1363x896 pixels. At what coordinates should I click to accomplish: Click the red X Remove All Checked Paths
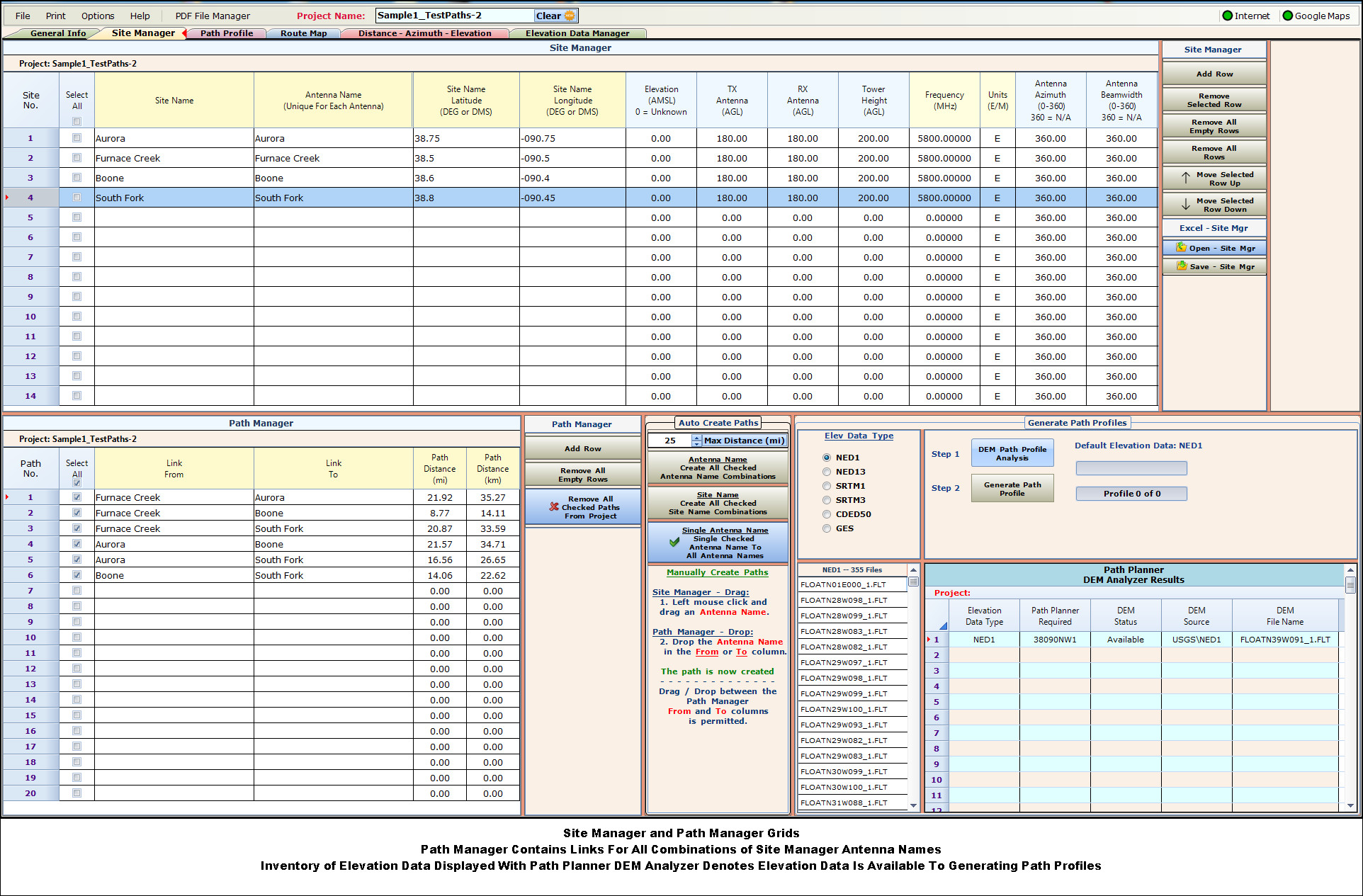[554, 507]
